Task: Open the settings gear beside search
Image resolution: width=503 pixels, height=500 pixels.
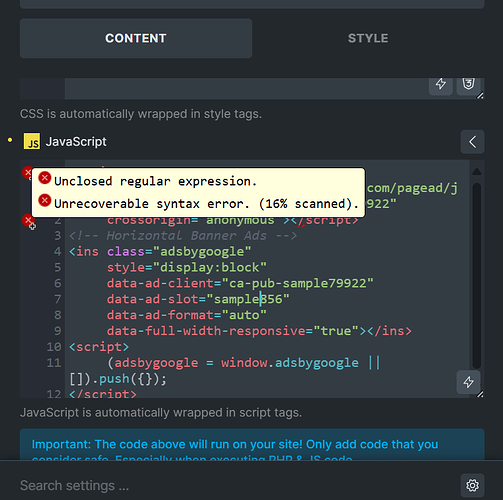Action: point(472,485)
